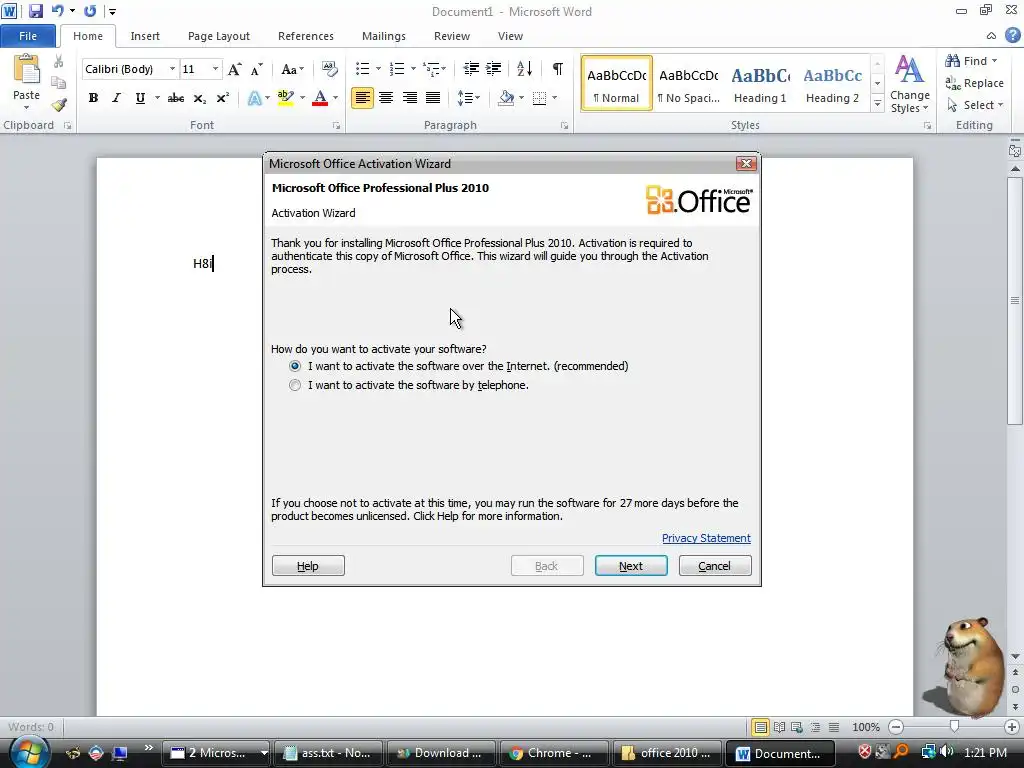
Task: Expand the Font Color dropdown arrow
Action: [x=336, y=98]
